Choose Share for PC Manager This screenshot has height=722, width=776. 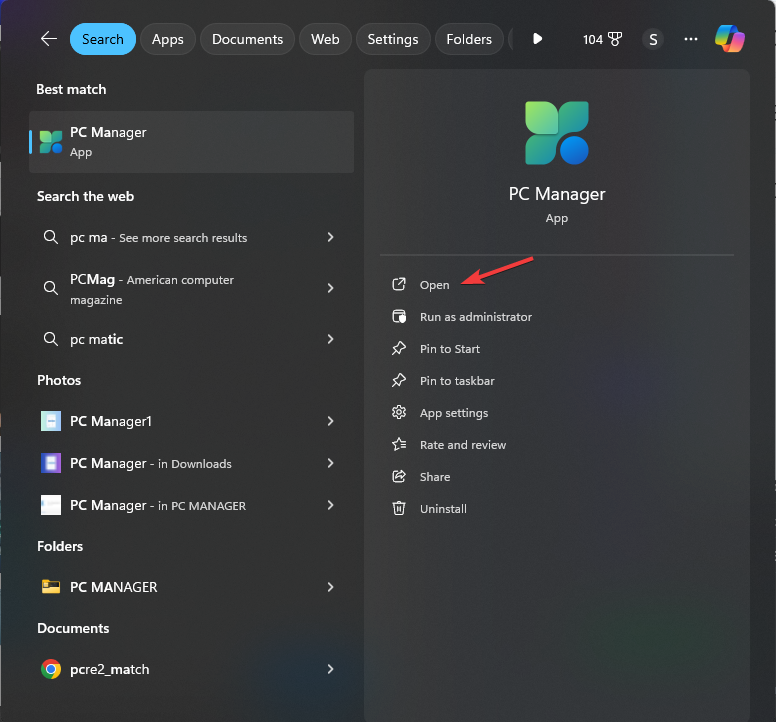[x=435, y=477]
